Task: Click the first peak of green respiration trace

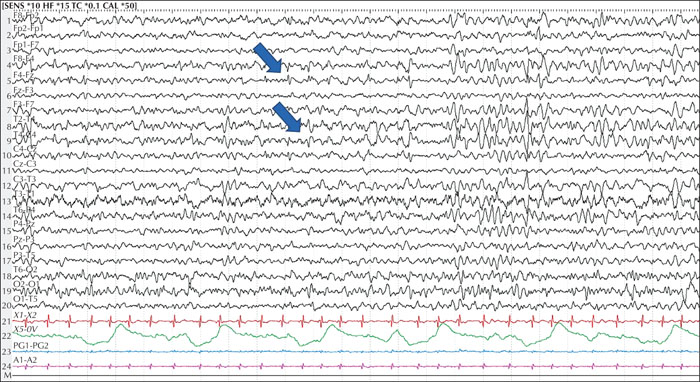Action: [120, 326]
